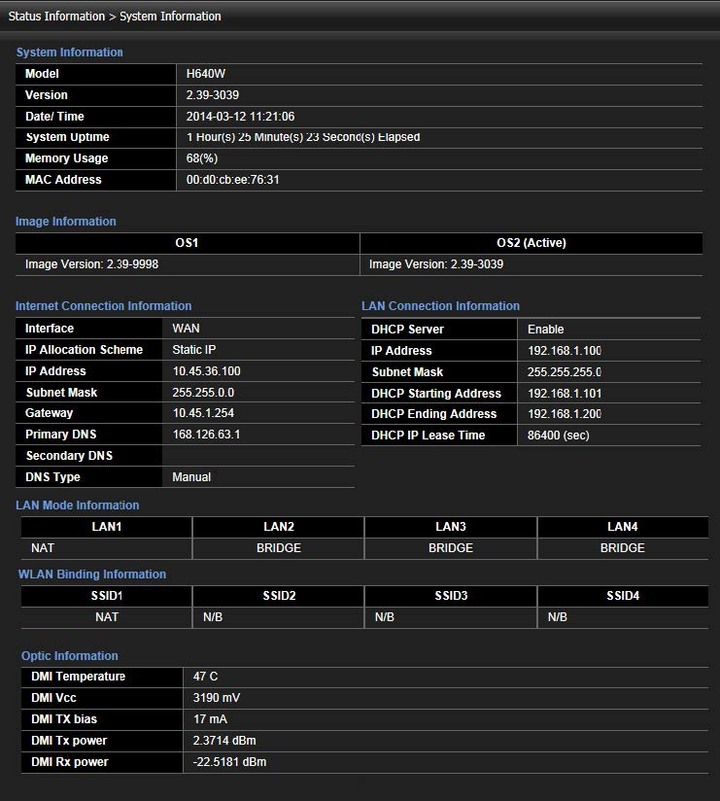Select the model value H640W

click(x=205, y=74)
